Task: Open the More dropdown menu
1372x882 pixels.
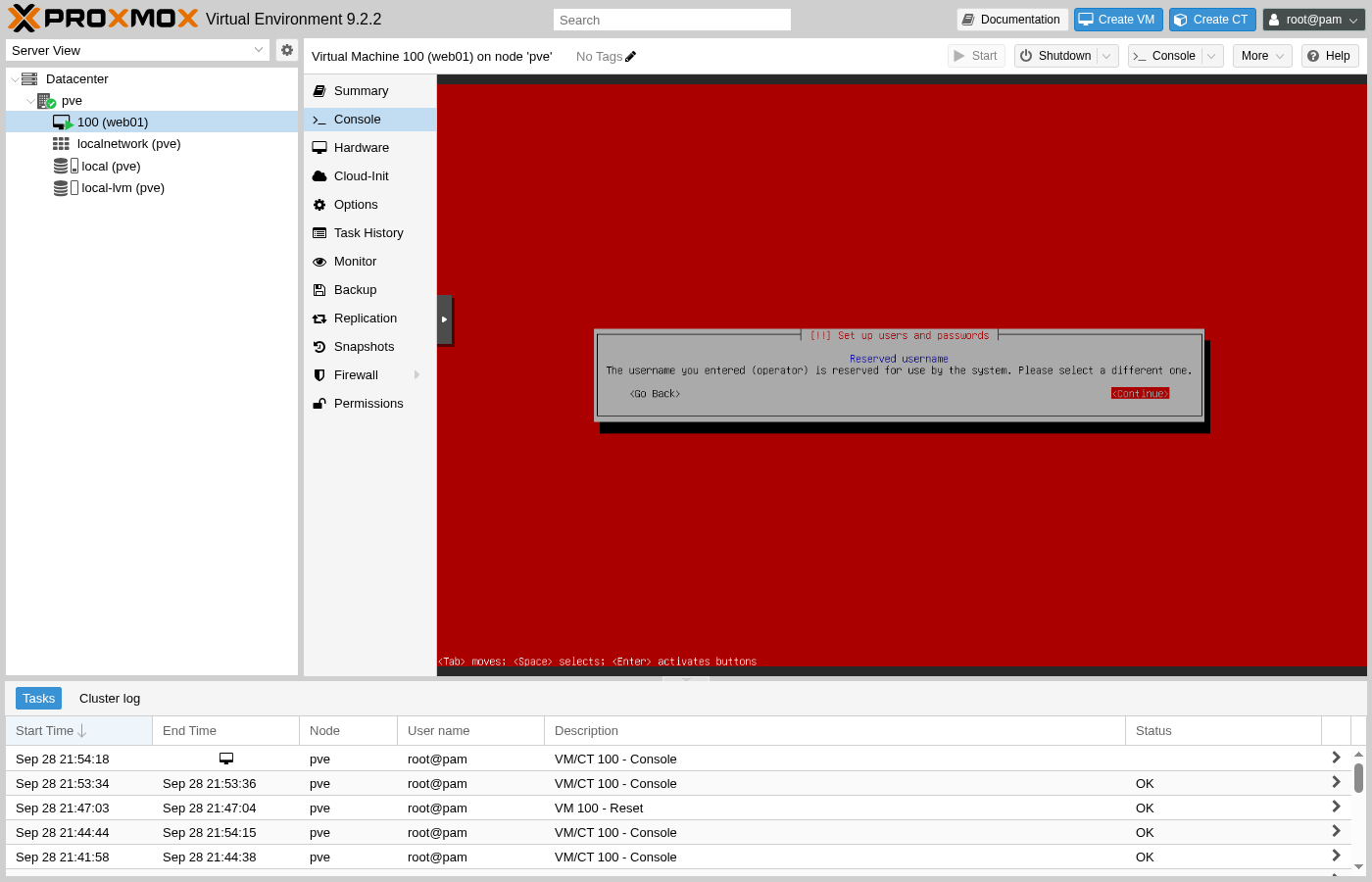Action: (x=1262, y=56)
